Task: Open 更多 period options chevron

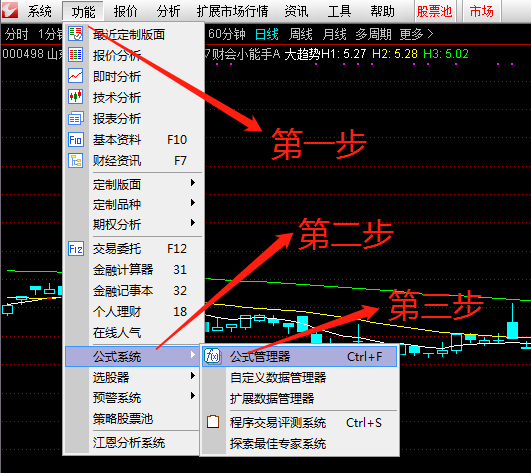Action: click(x=430, y=34)
